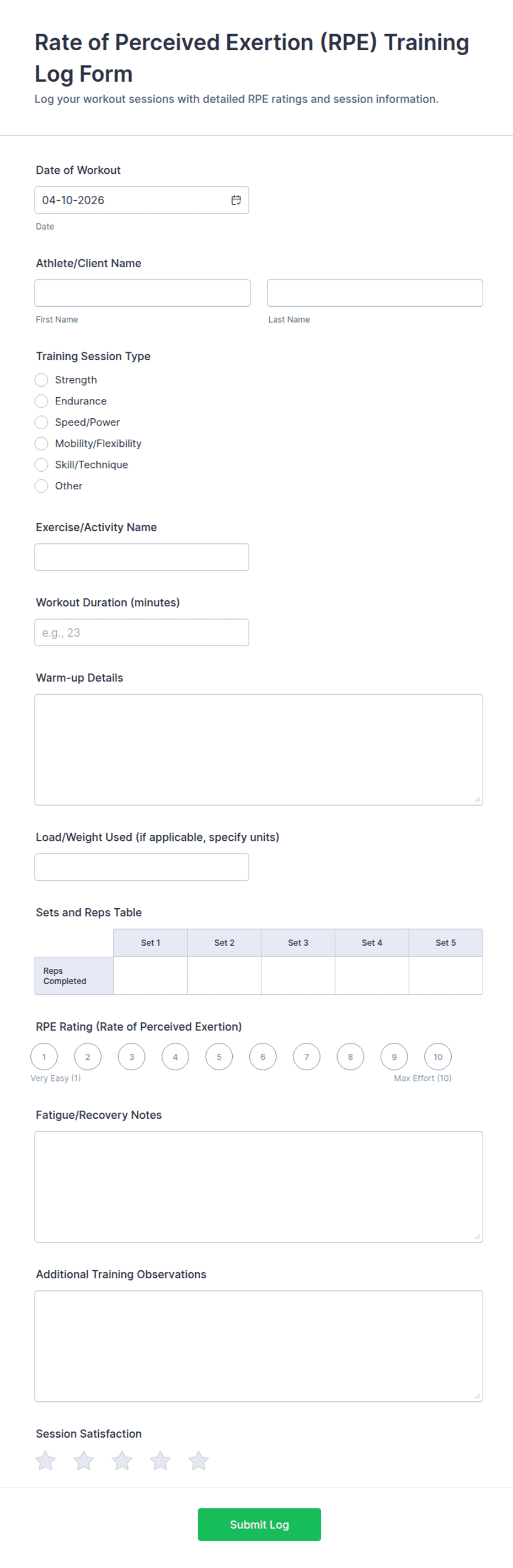
Task: Choose Endurance as training session type
Action: pos(41,401)
